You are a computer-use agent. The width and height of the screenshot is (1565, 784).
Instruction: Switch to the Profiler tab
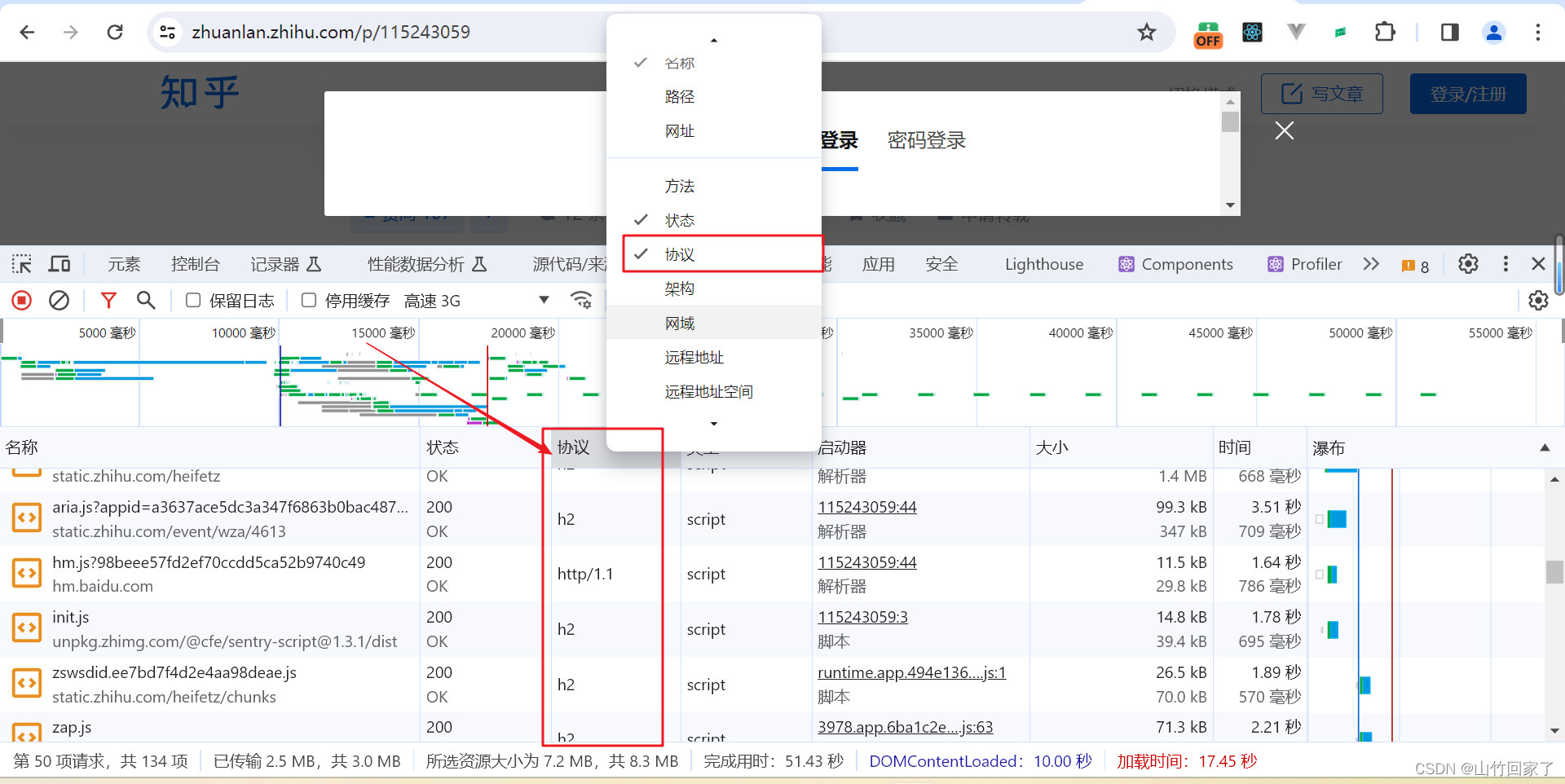pos(1304,264)
